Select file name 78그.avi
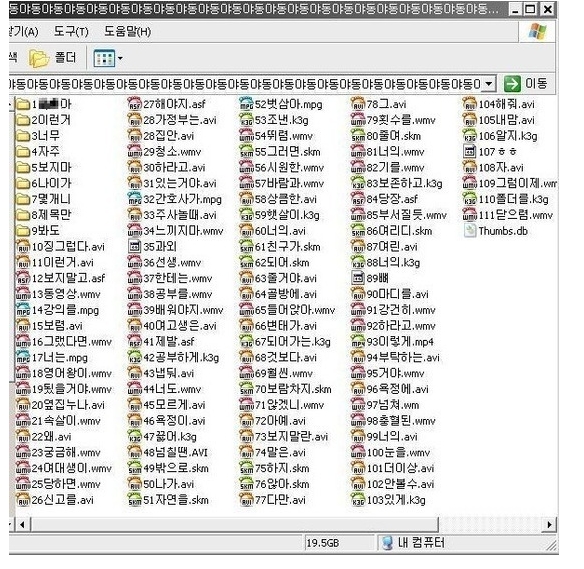 (387, 104)
